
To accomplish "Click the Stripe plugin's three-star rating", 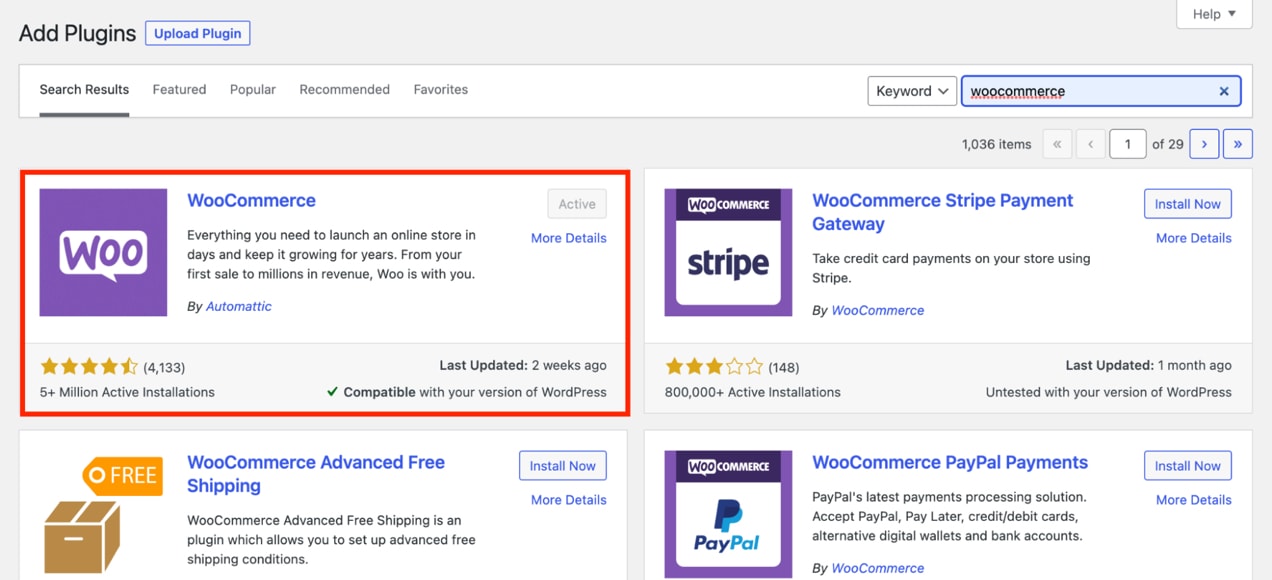I will 711,365.
